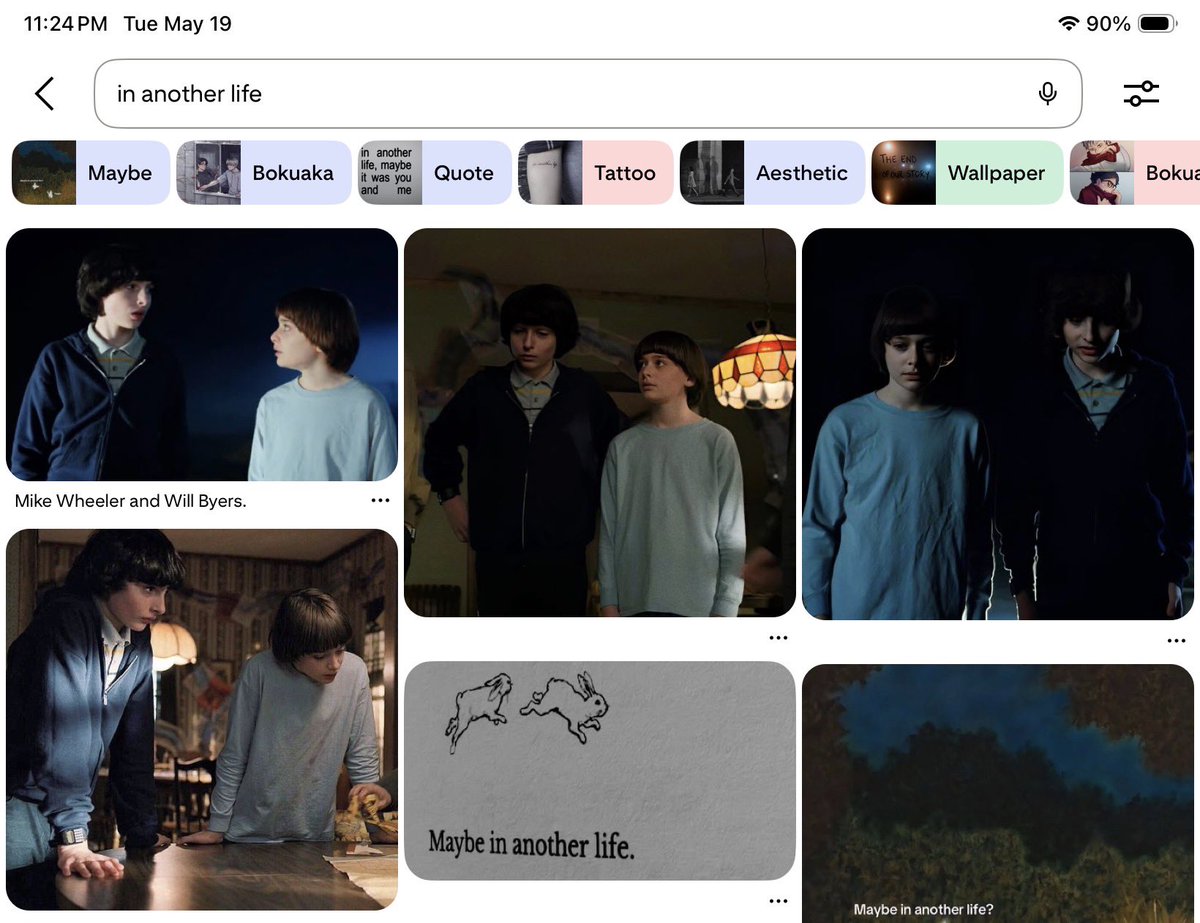1200x923 pixels.
Task: Open three-dot menu under rabbits quote pin
Action: click(x=778, y=901)
